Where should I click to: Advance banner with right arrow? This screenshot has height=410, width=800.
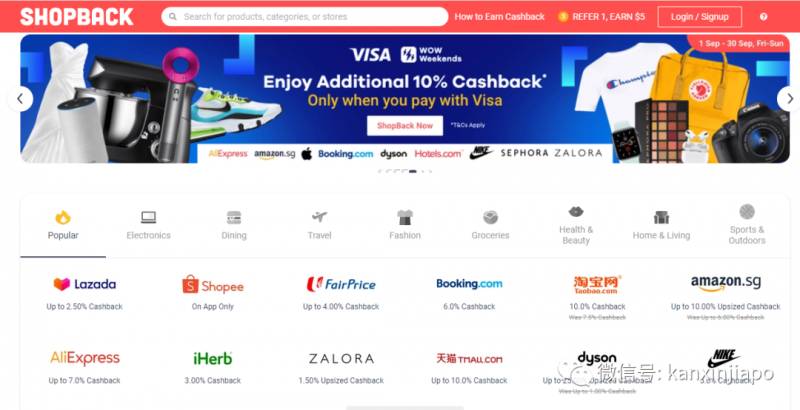(x=789, y=99)
